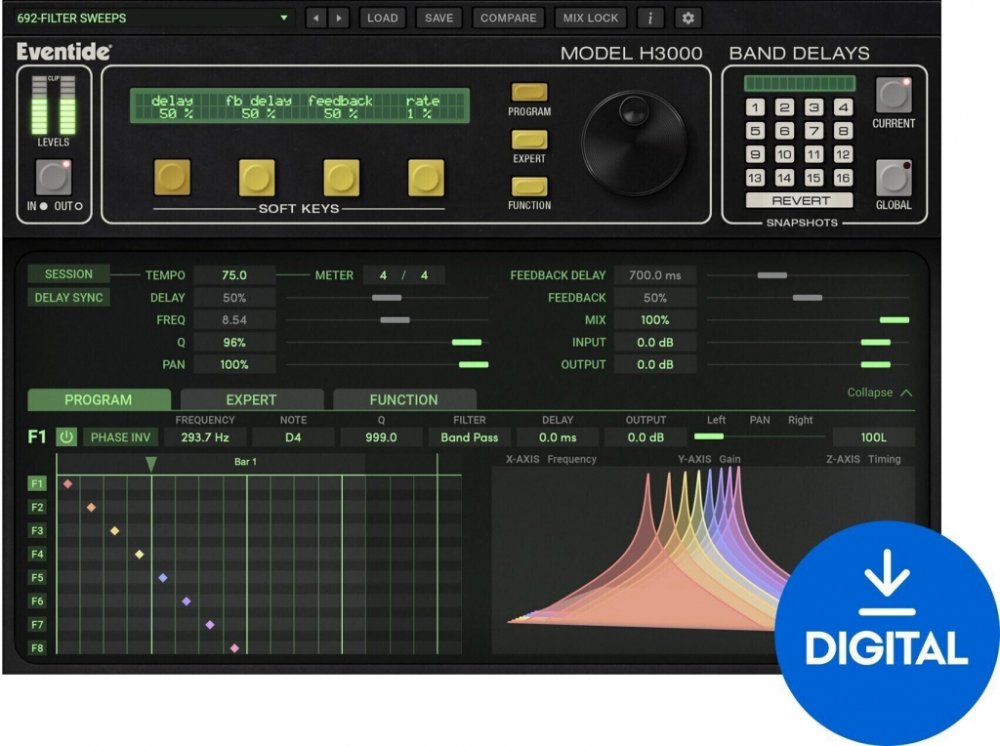
Task: Open the Band Pass filter type dropdown
Action: [x=470, y=437]
